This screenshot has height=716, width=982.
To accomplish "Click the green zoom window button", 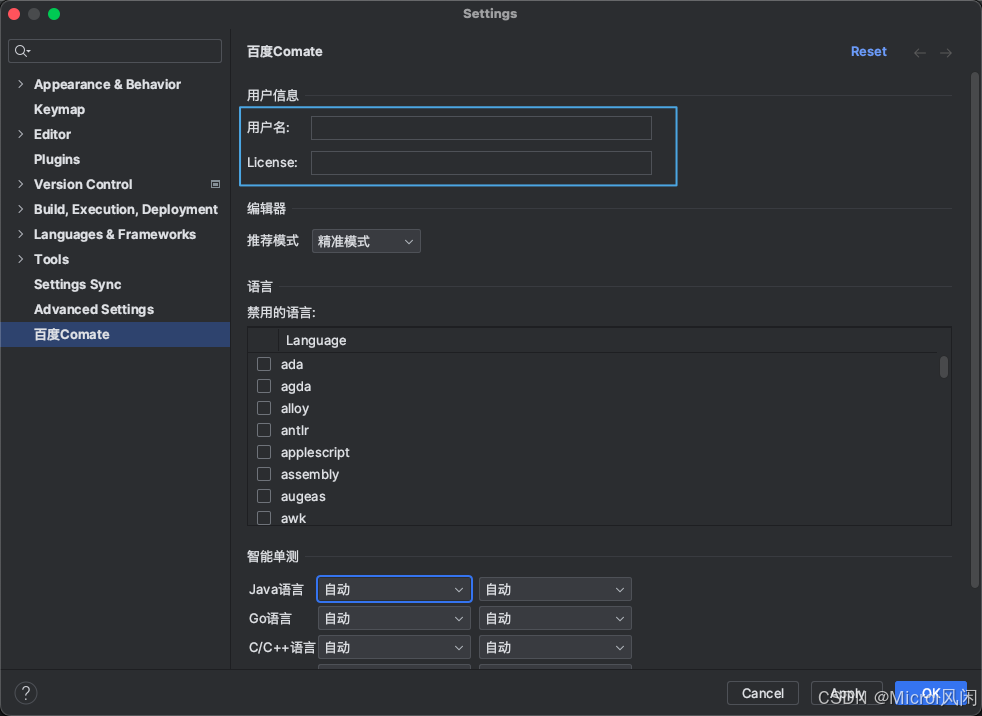I will pos(54,14).
